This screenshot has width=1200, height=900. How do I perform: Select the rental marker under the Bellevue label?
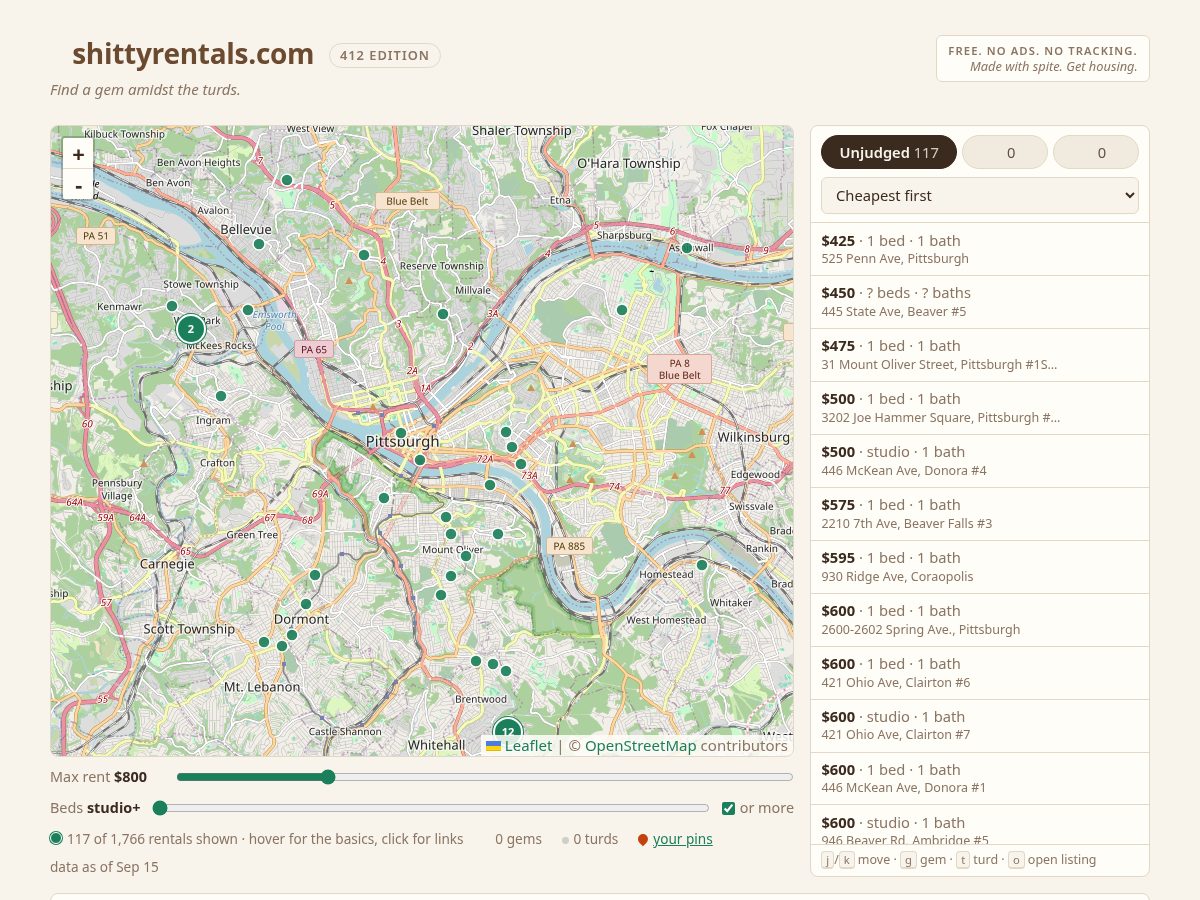[x=259, y=244]
